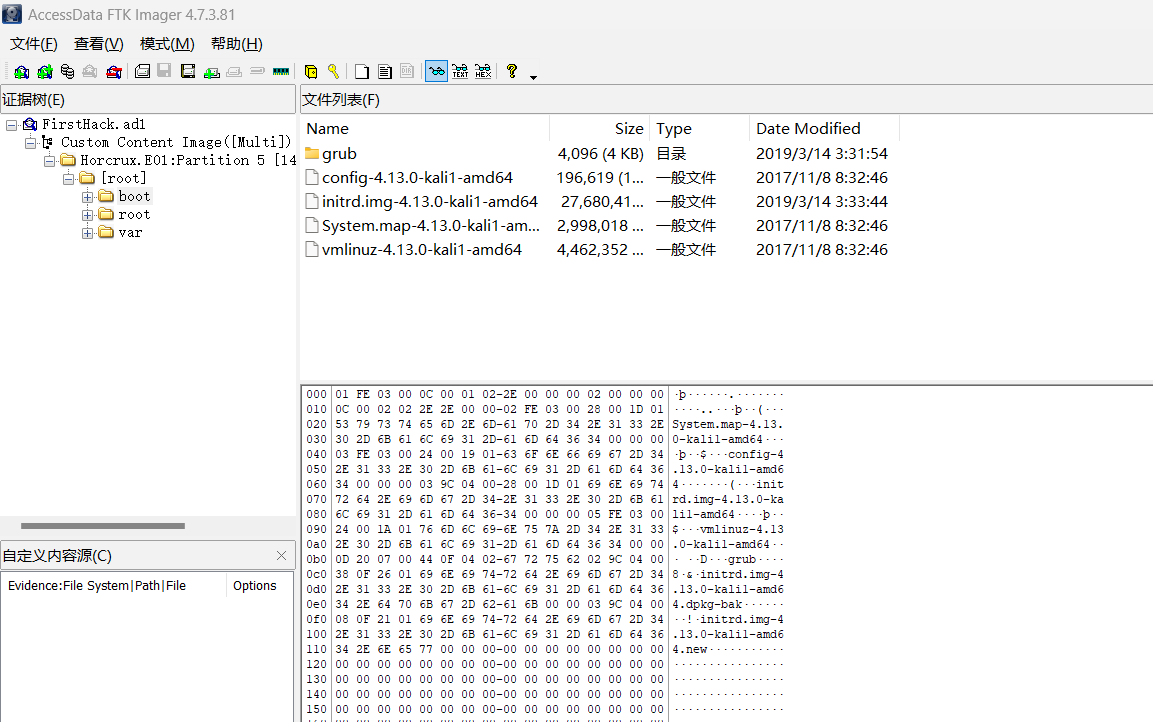
Task: Click the help question mark icon
Action: 512,71
